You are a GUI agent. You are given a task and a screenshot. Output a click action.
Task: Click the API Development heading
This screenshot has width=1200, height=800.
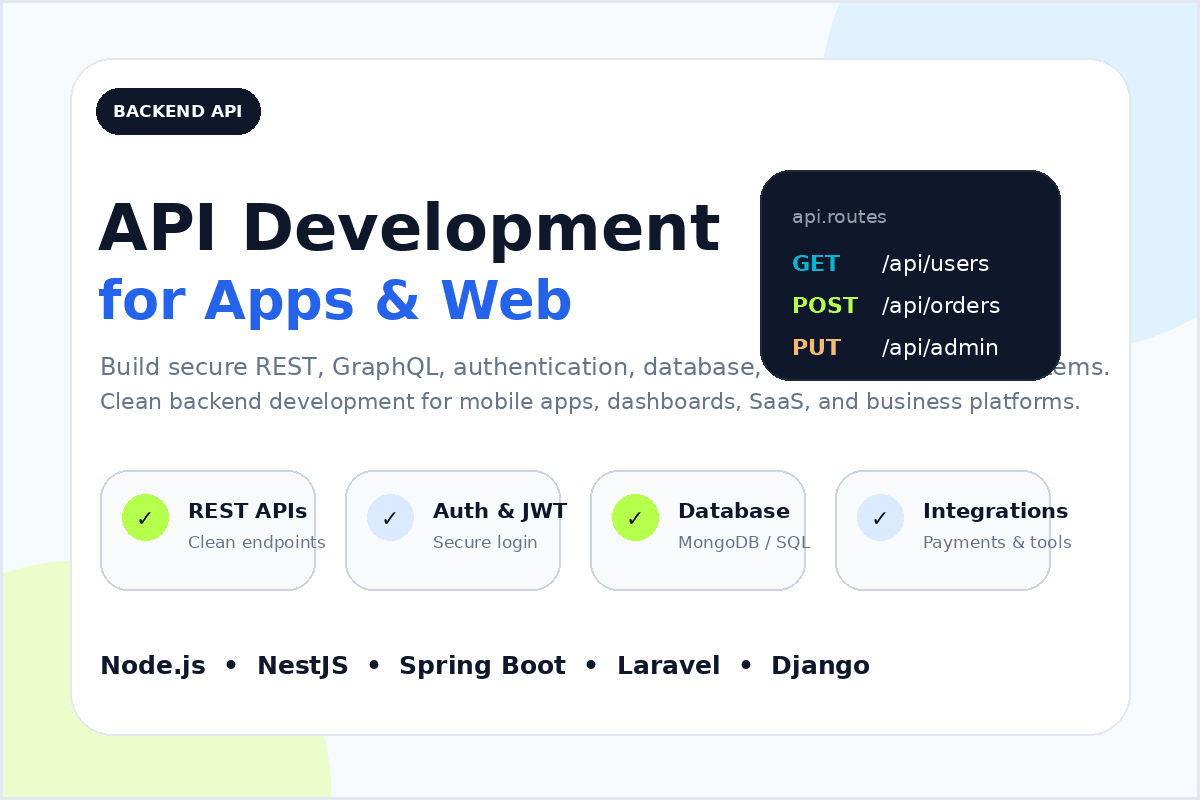tap(409, 229)
